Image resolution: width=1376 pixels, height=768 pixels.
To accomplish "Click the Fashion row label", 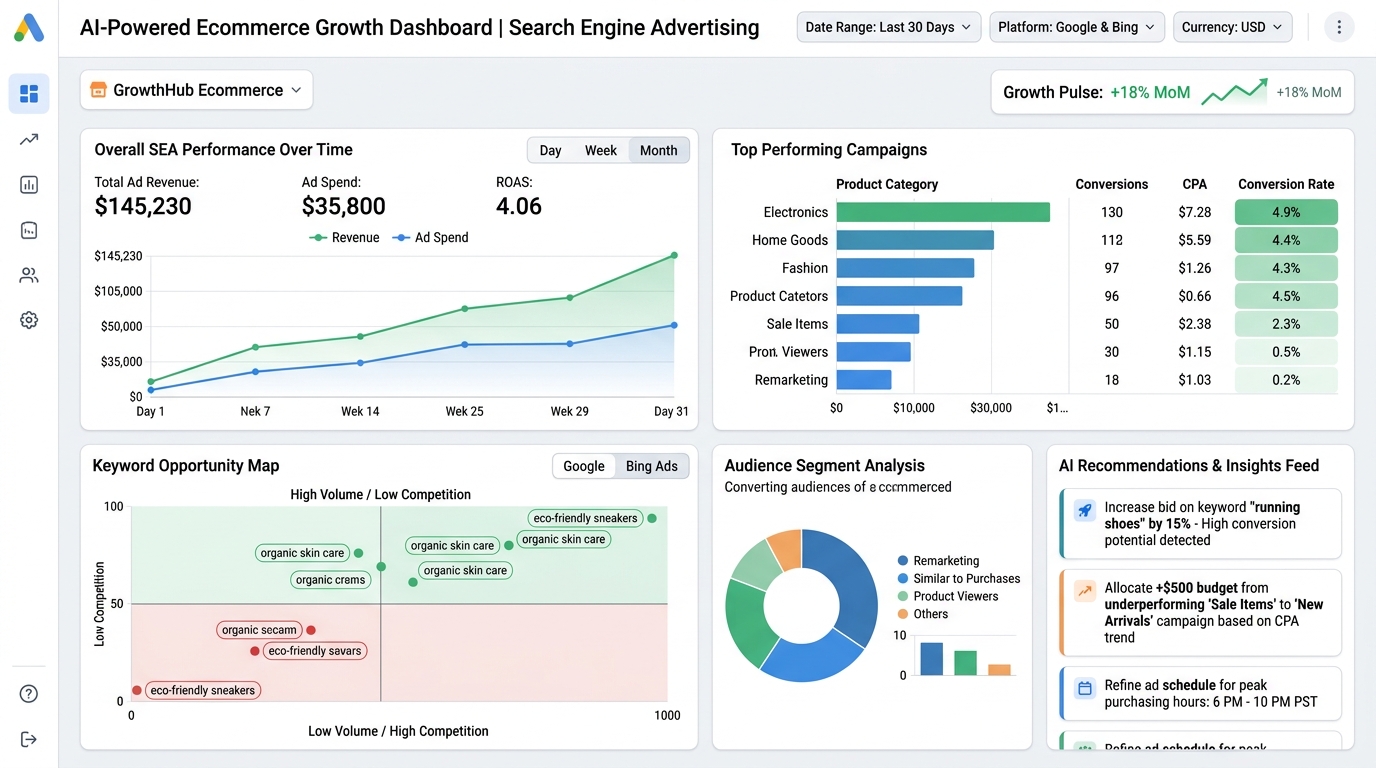I will [805, 268].
